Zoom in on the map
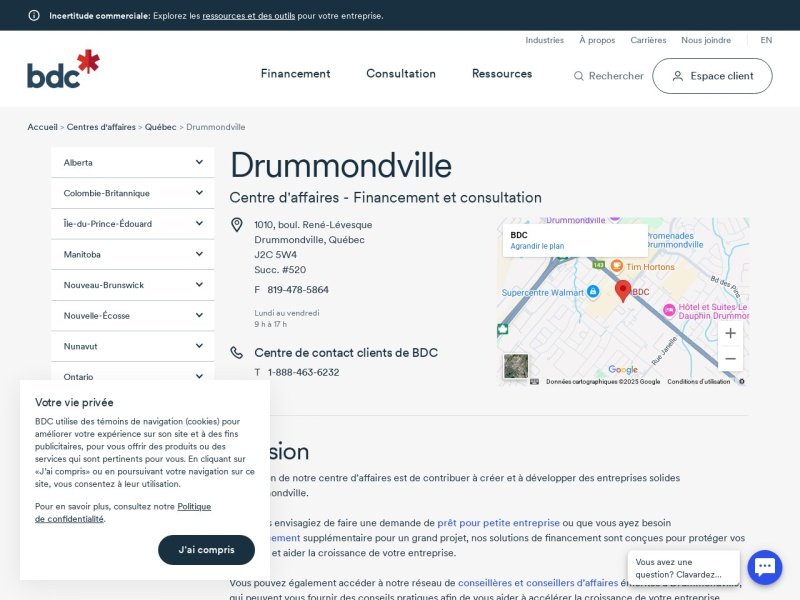The height and width of the screenshot is (600, 800). coord(730,333)
